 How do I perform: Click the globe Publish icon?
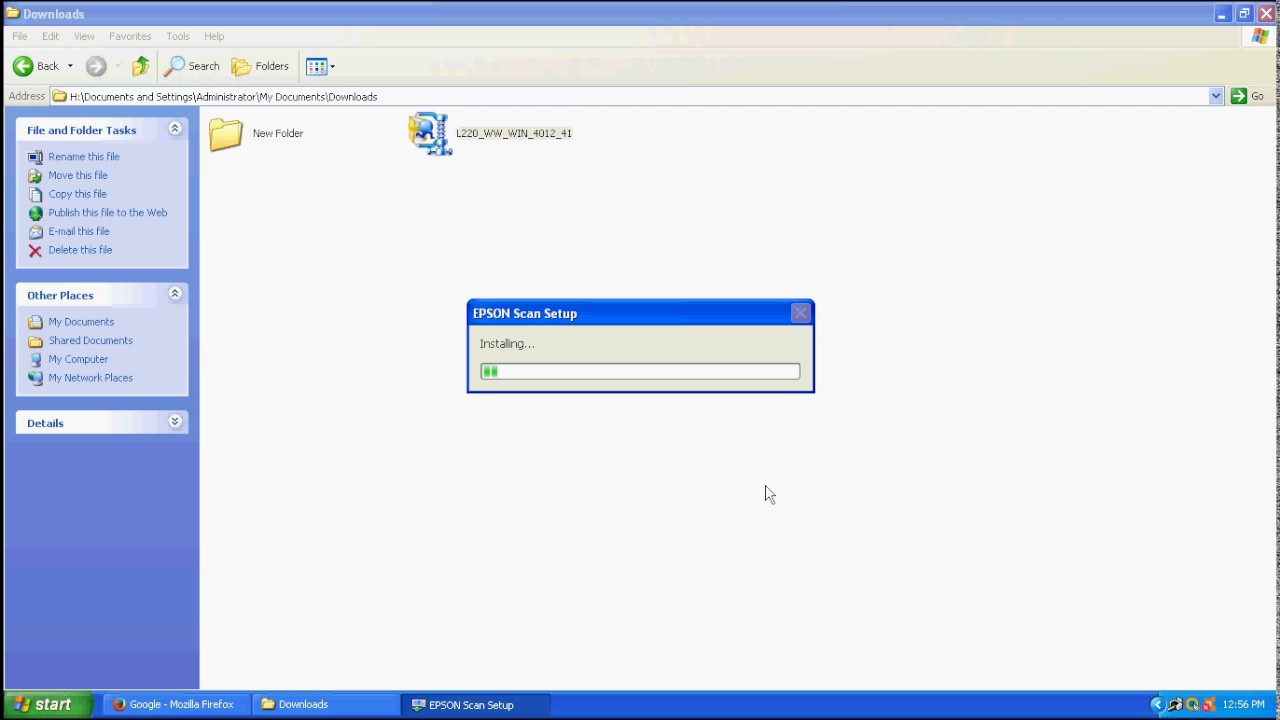point(36,213)
